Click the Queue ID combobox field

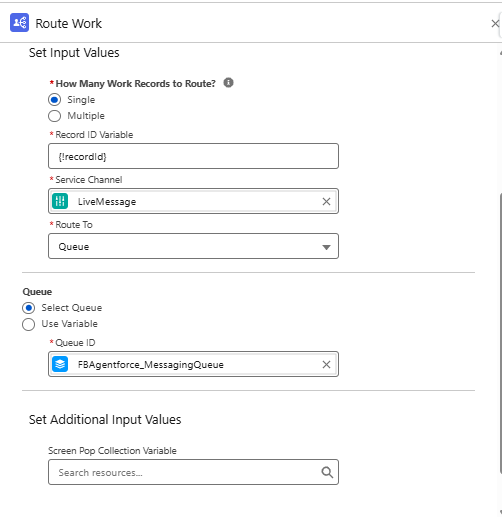click(193, 364)
